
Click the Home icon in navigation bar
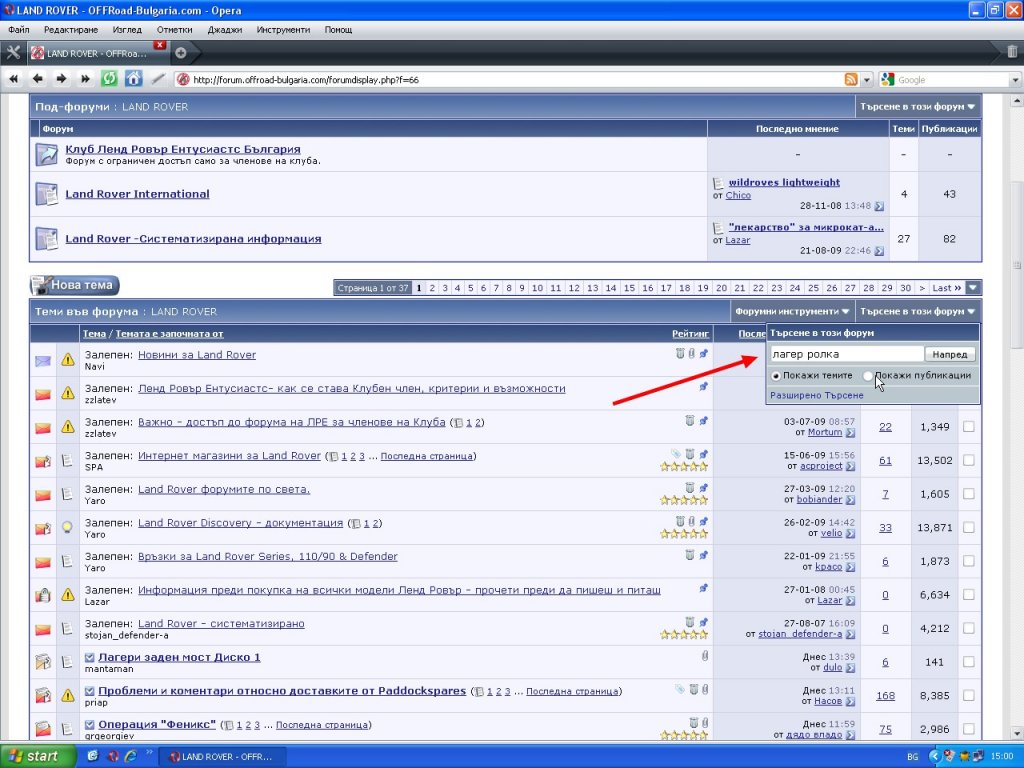(x=133, y=79)
